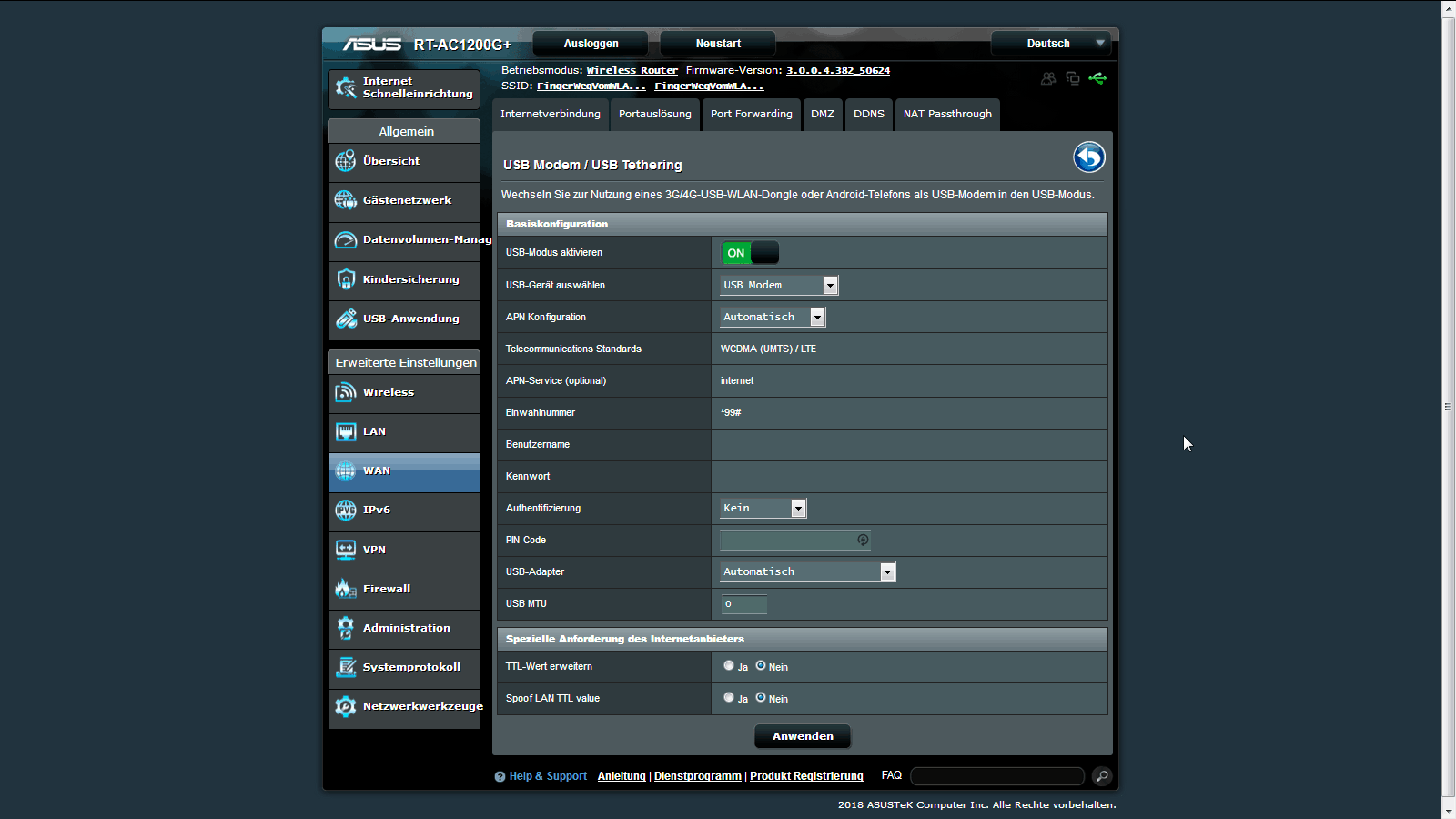Select WAN globe icon in sidebar
This screenshot has height=819, width=1456.
point(346,470)
